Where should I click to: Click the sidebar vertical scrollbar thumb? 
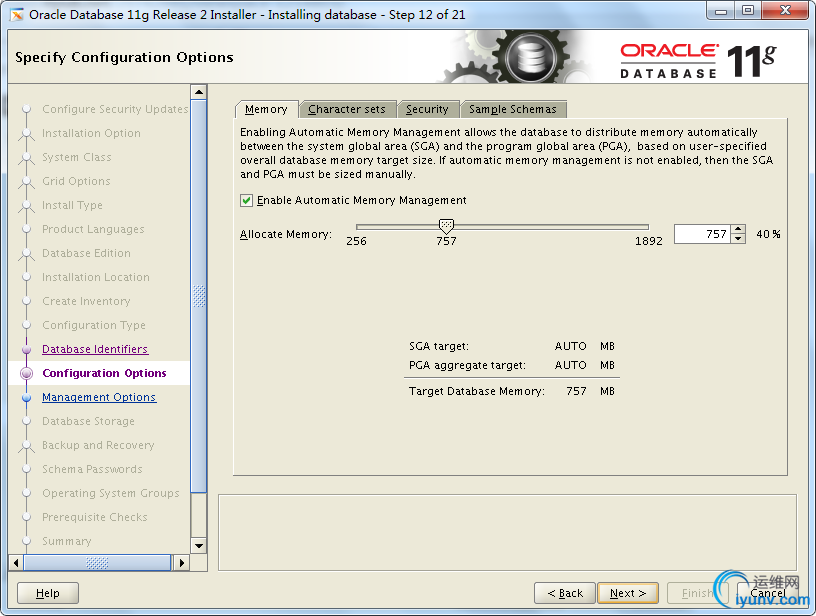pyautogui.click(x=199, y=296)
